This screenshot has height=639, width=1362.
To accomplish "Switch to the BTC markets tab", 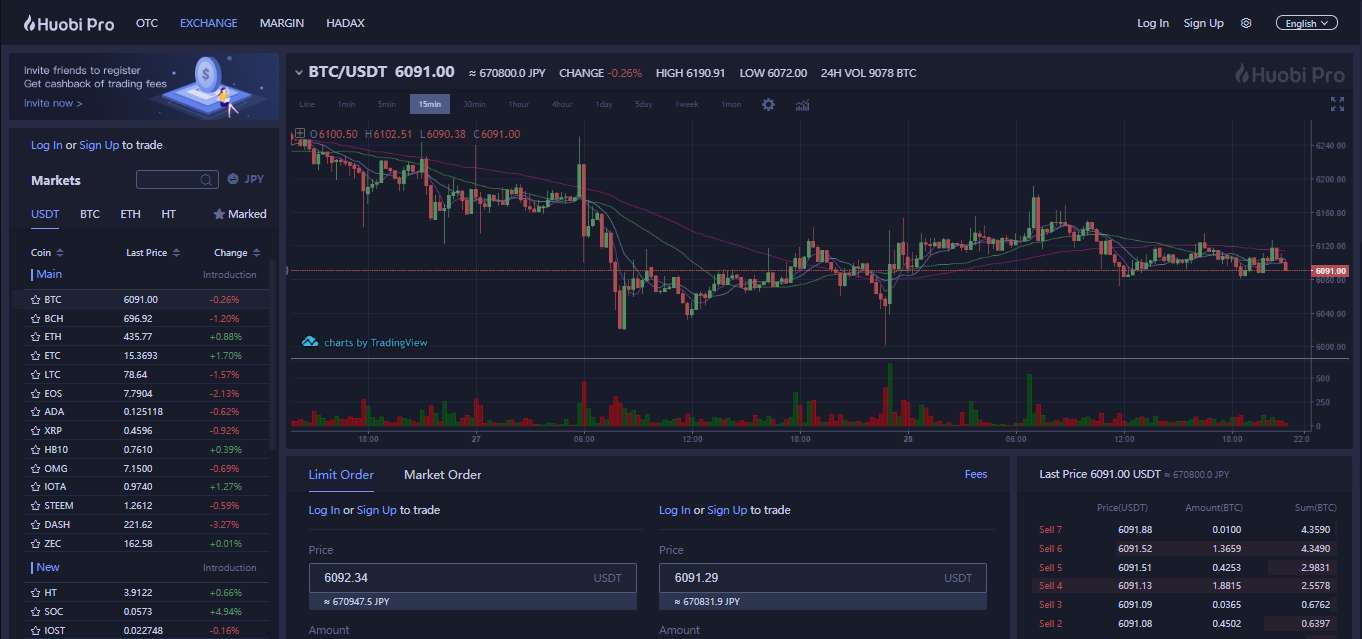I will pyautogui.click(x=90, y=214).
